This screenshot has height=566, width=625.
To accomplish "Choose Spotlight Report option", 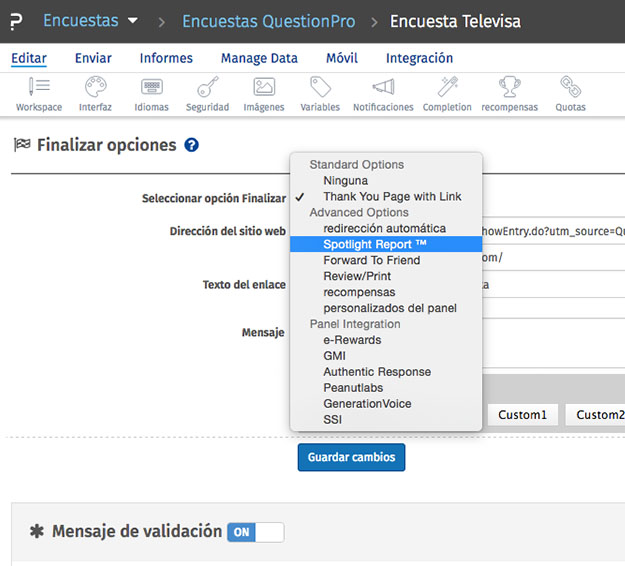I will point(386,244).
